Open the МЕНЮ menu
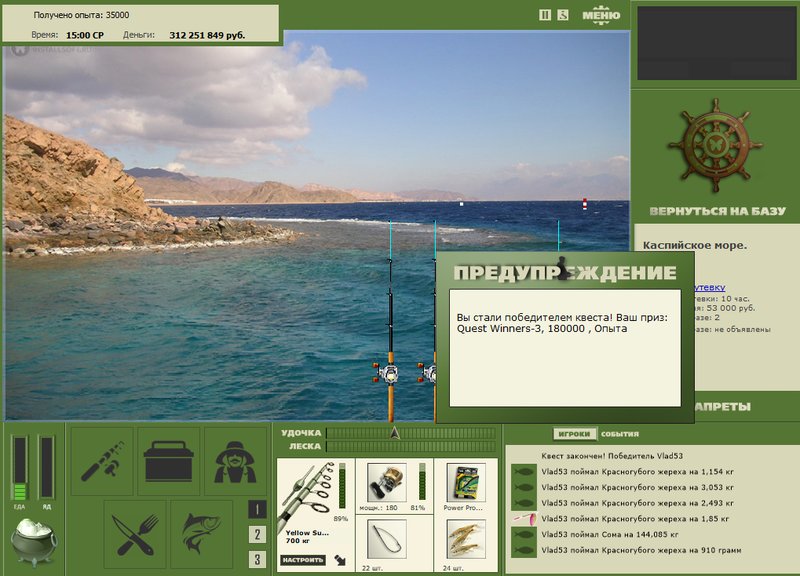The height and width of the screenshot is (576, 800). tap(601, 15)
